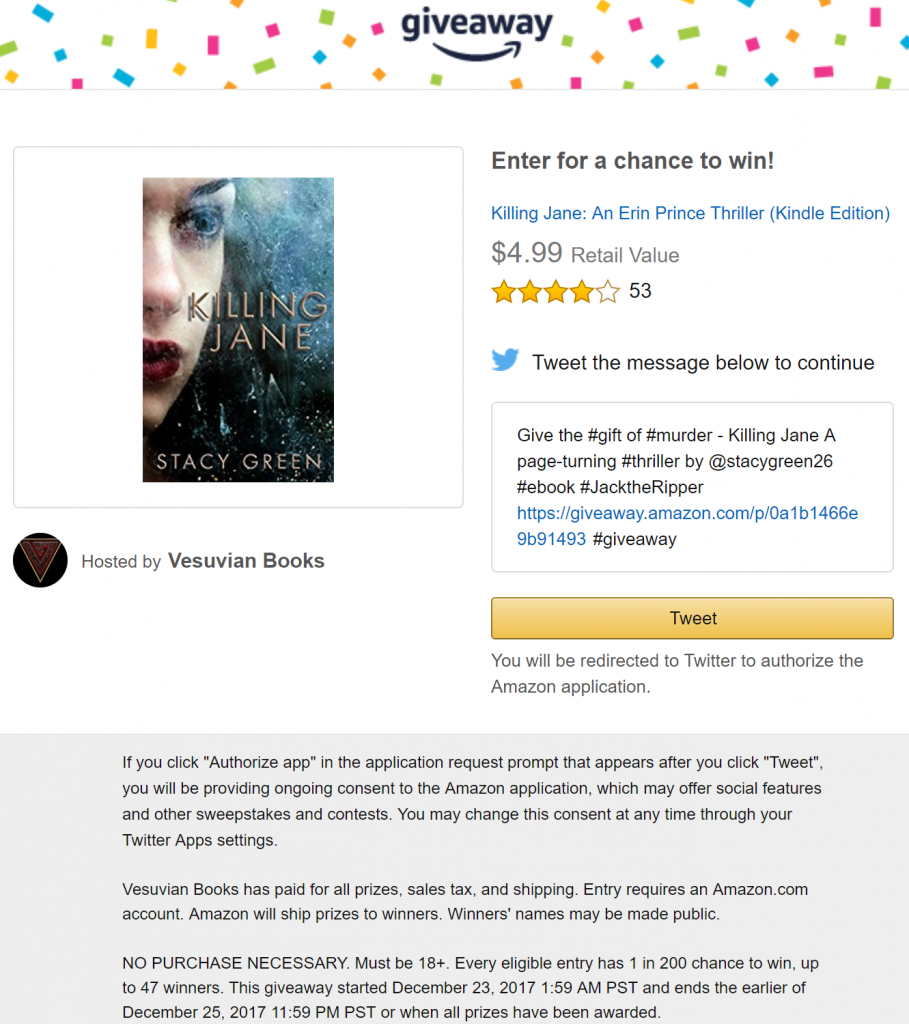Image resolution: width=909 pixels, height=1024 pixels.
Task: Click the Vesuvian Books avatar icon
Action: coord(40,560)
